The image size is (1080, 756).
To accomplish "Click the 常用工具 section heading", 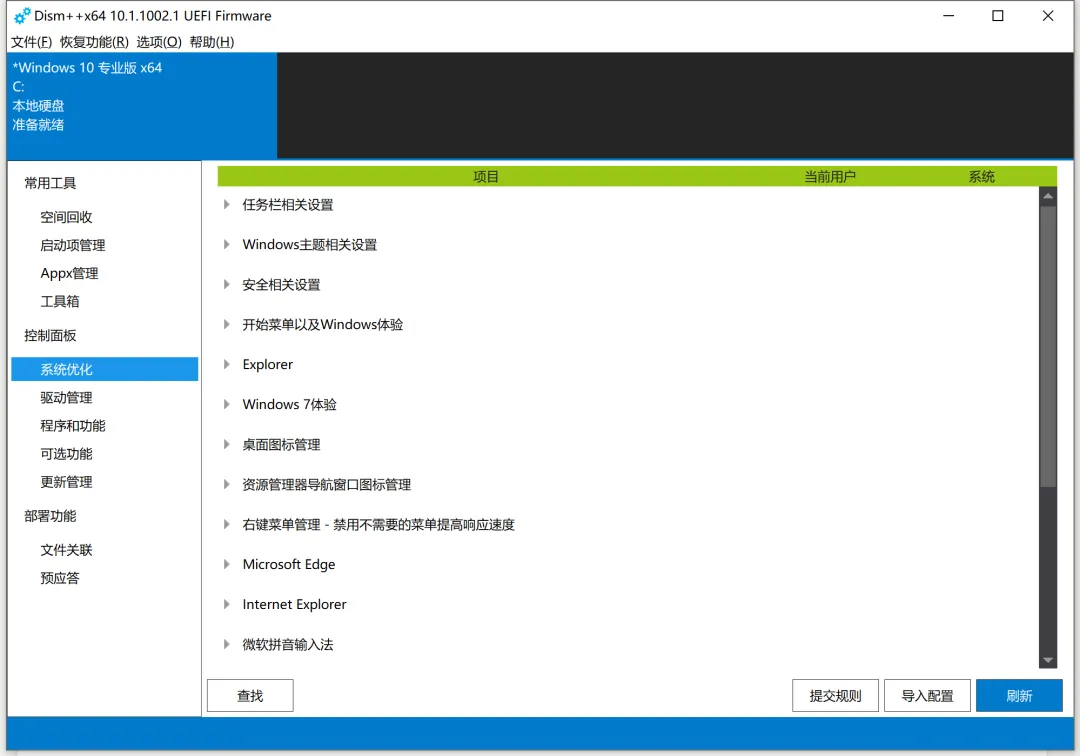I will click(x=50, y=183).
